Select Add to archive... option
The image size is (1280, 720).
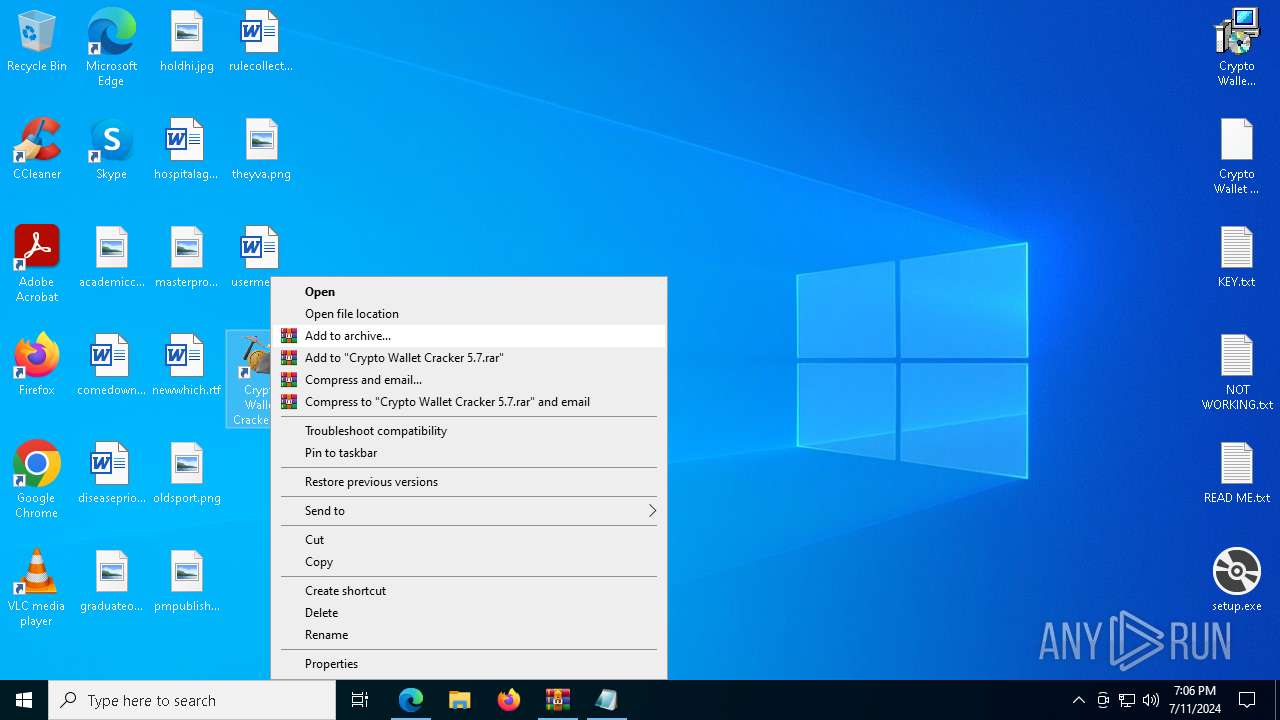(x=468, y=336)
